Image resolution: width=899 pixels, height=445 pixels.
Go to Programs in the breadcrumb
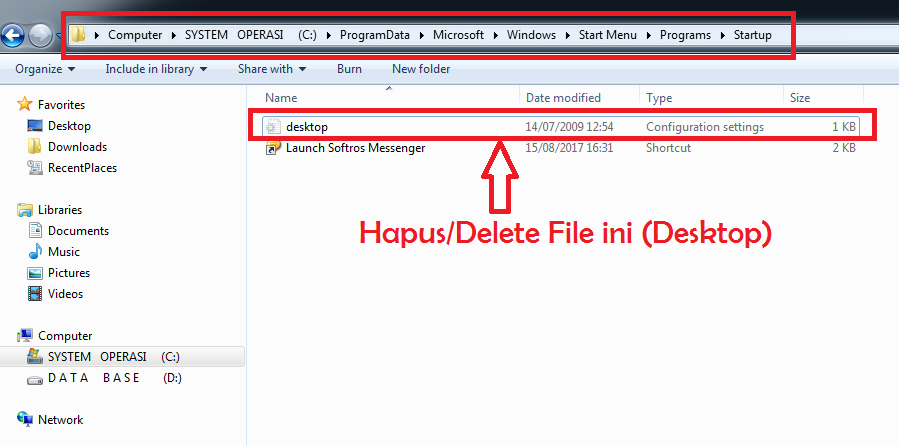tap(685, 35)
